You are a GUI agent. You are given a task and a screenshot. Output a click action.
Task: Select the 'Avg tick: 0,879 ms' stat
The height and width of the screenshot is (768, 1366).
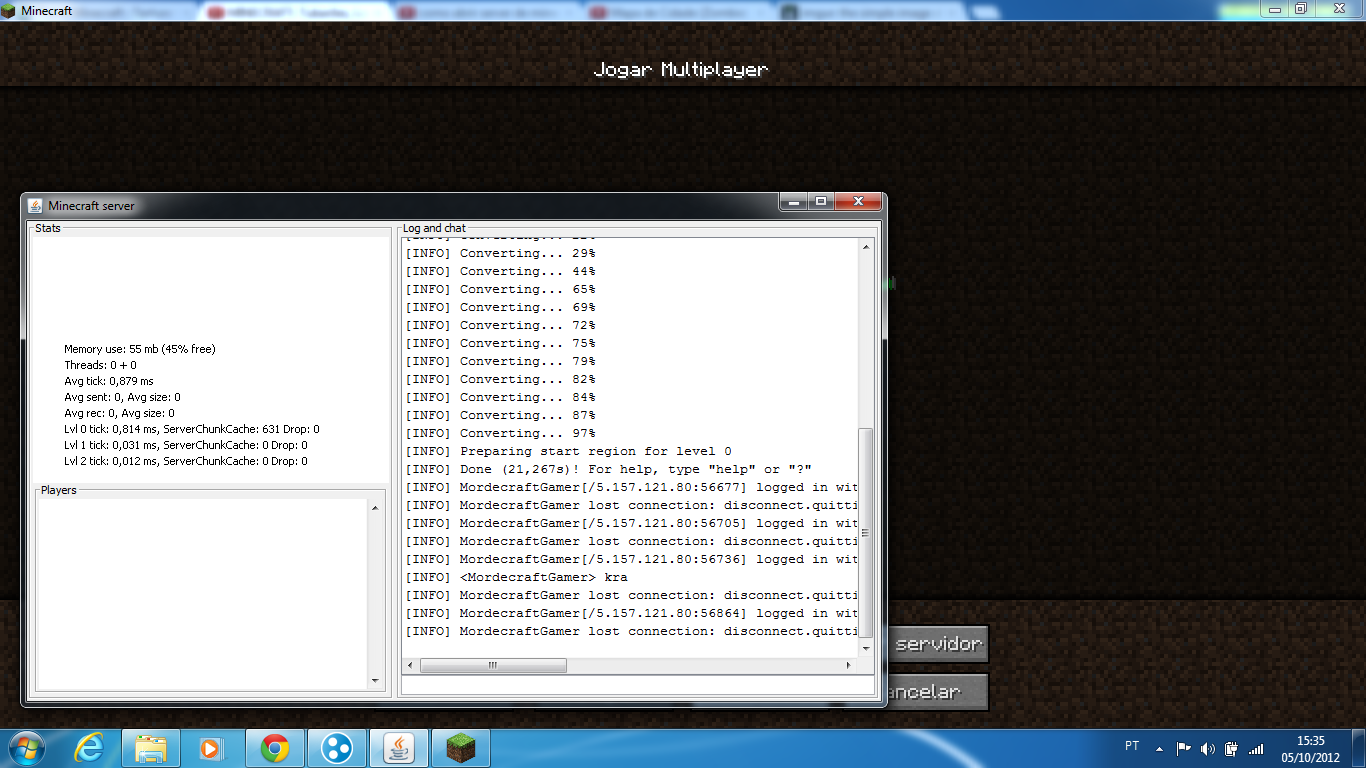tap(109, 381)
